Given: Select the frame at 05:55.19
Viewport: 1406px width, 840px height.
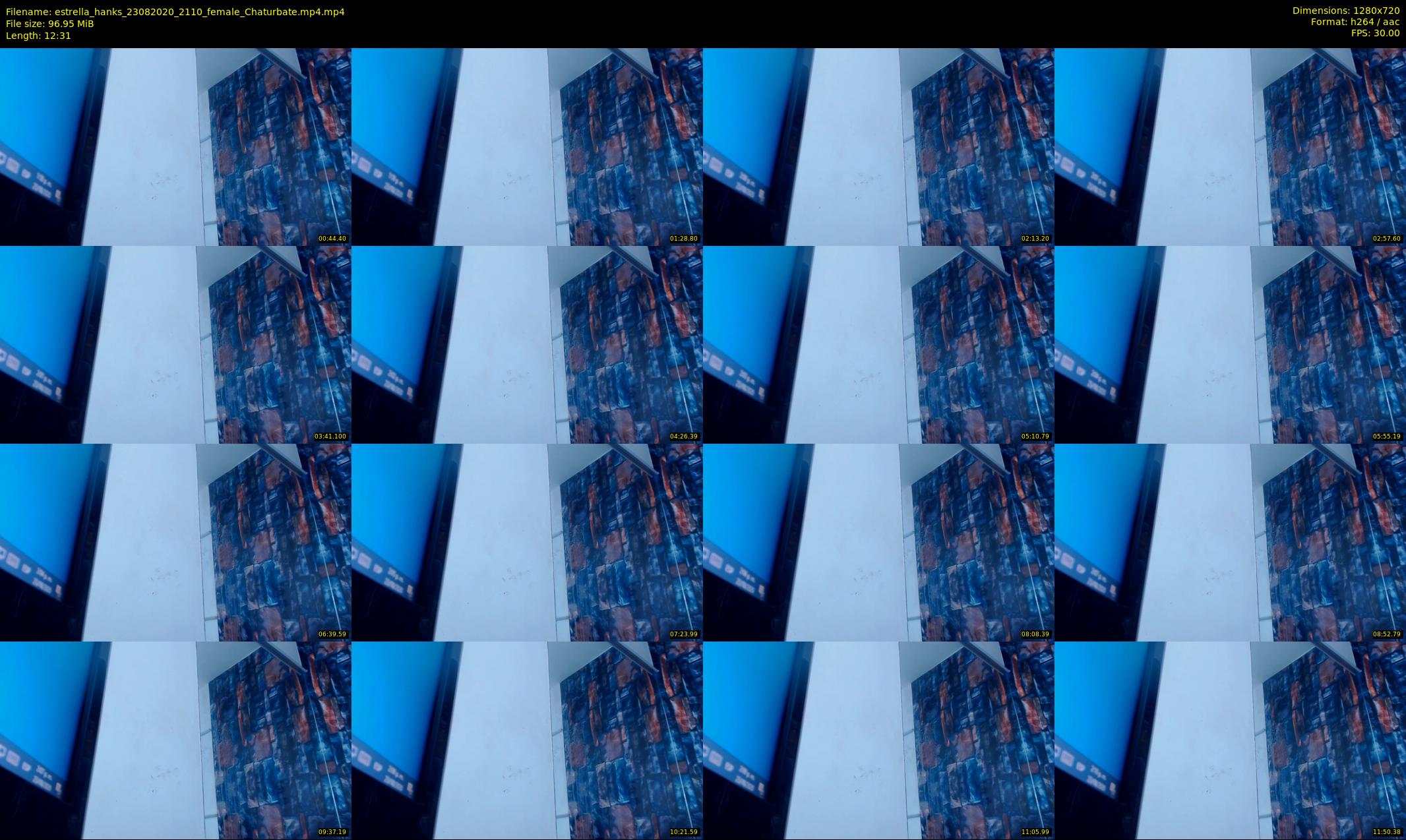Looking at the screenshot, I should coord(1230,344).
